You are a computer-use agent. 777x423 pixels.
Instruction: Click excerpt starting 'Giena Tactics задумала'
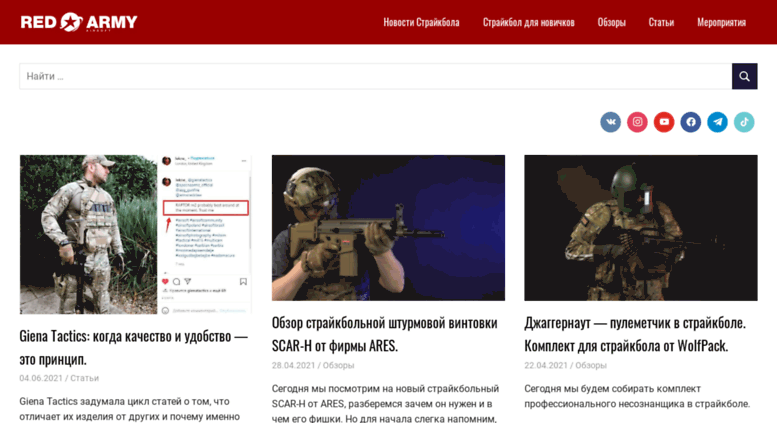pyautogui.click(x=130, y=409)
